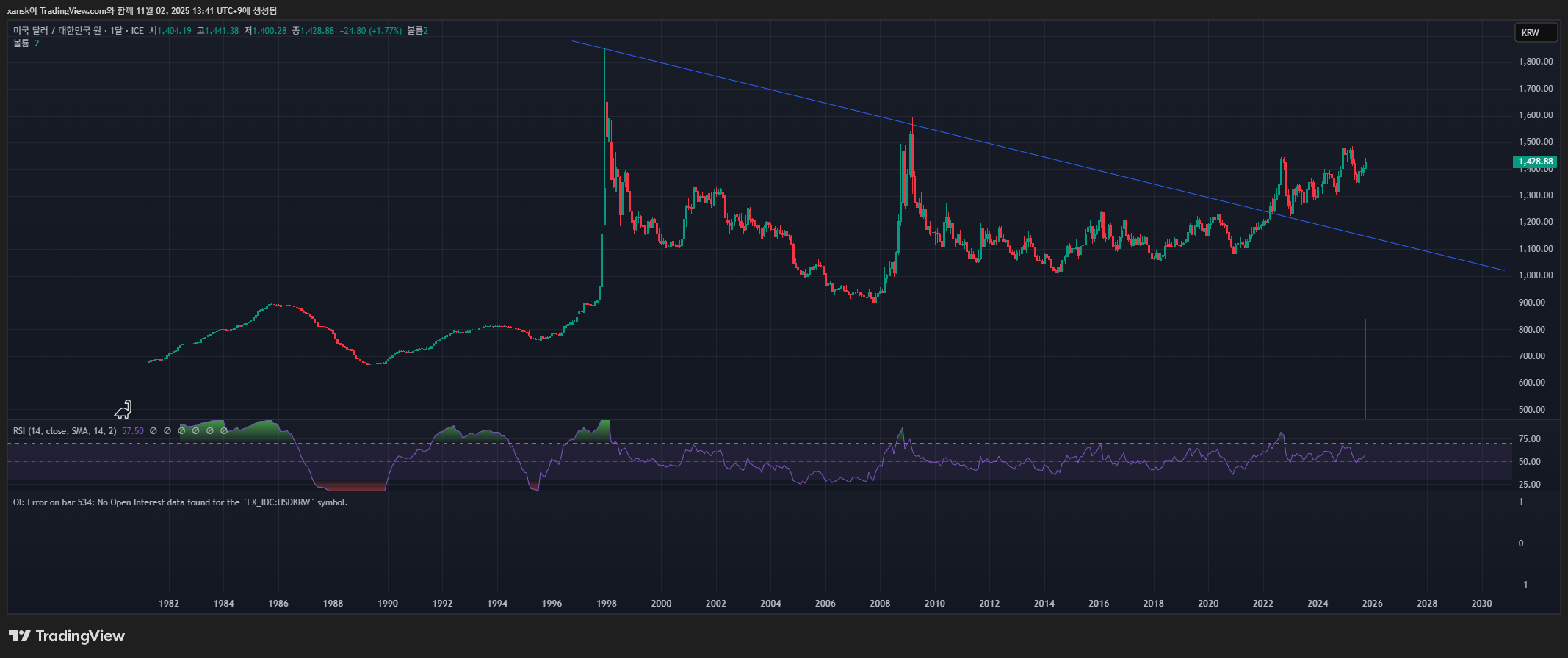Click the 2022 label on the time axis

pos(1263,604)
